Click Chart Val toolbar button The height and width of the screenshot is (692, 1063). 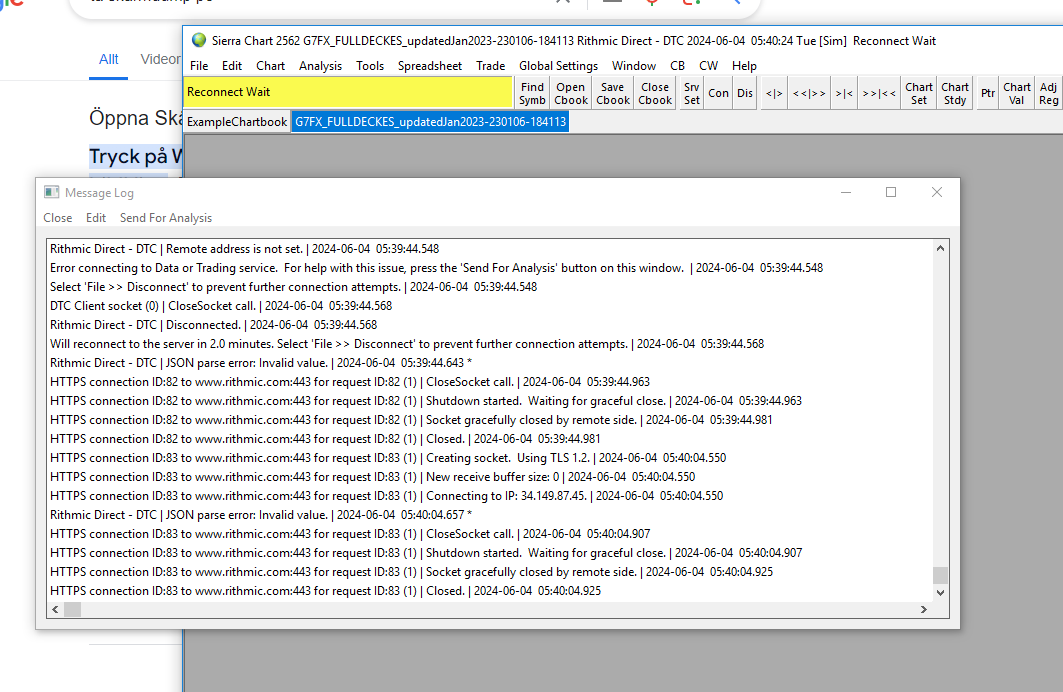[1016, 93]
